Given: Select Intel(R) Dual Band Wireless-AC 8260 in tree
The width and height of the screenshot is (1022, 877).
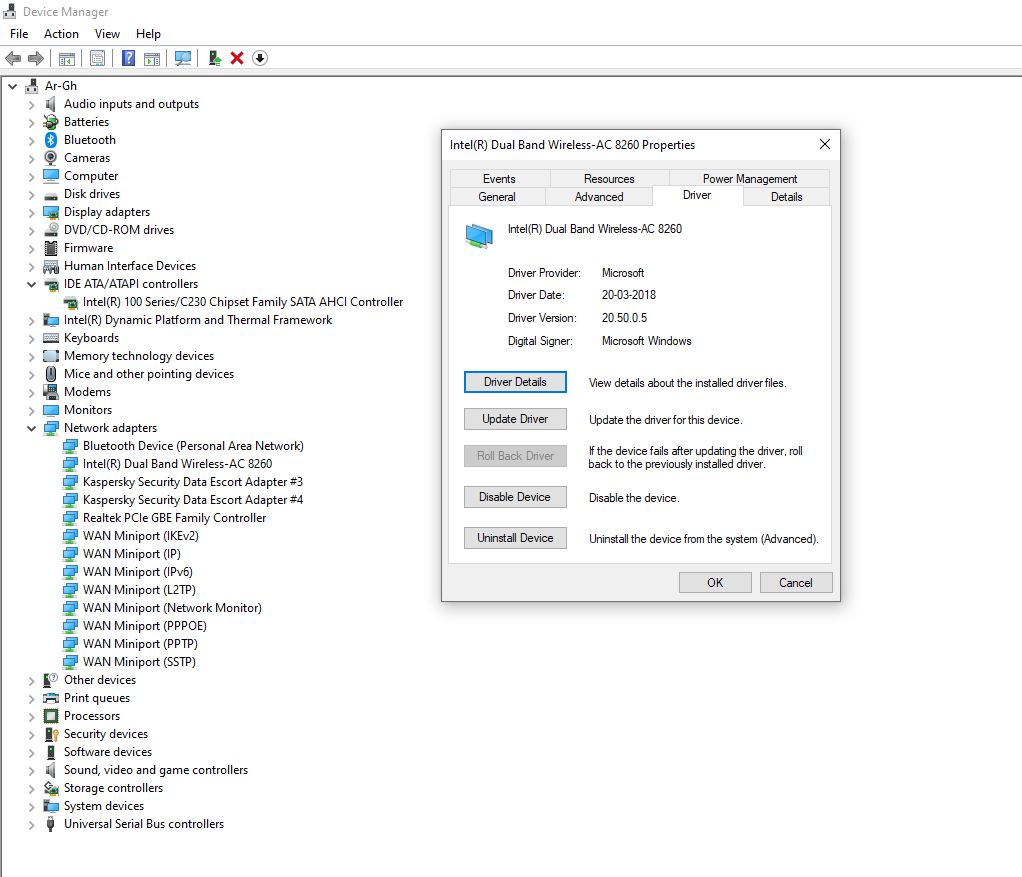Looking at the screenshot, I should 177,464.
